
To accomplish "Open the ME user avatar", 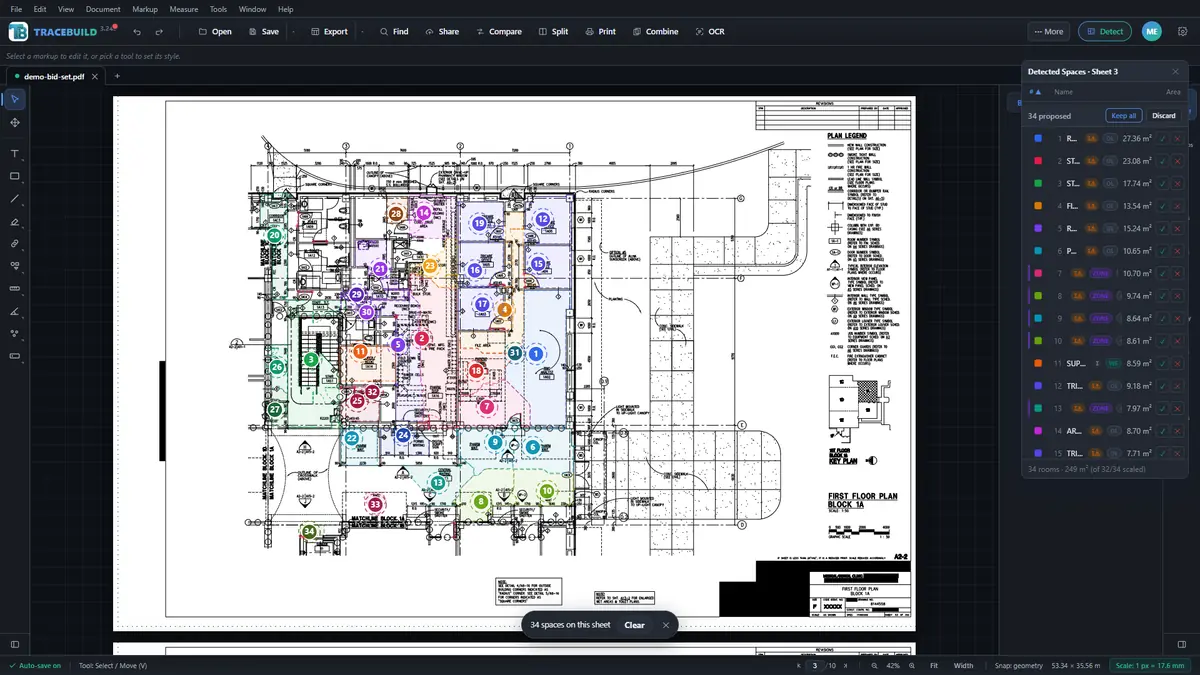I will [1152, 32].
